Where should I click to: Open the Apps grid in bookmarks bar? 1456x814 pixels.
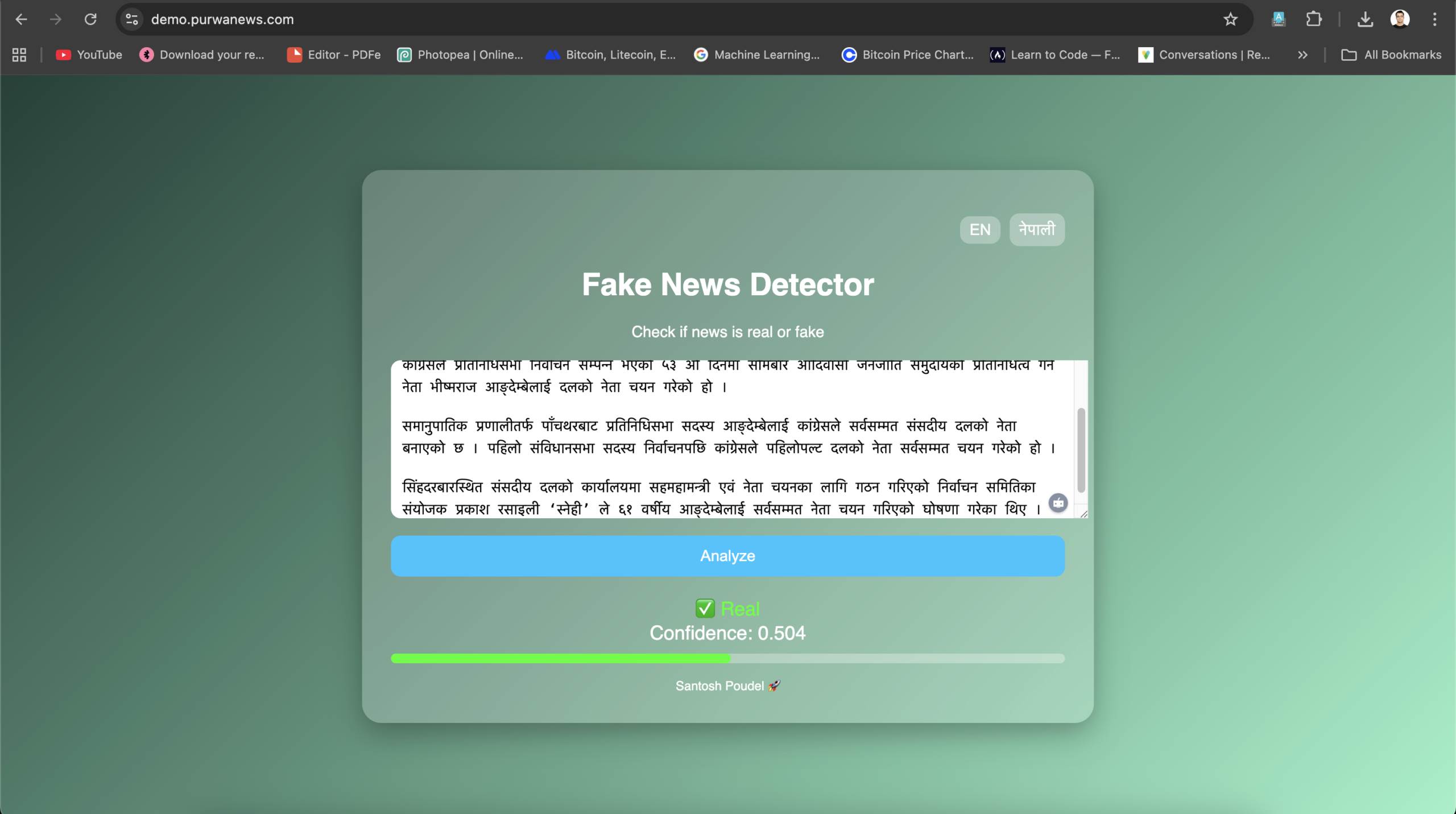pyautogui.click(x=19, y=55)
